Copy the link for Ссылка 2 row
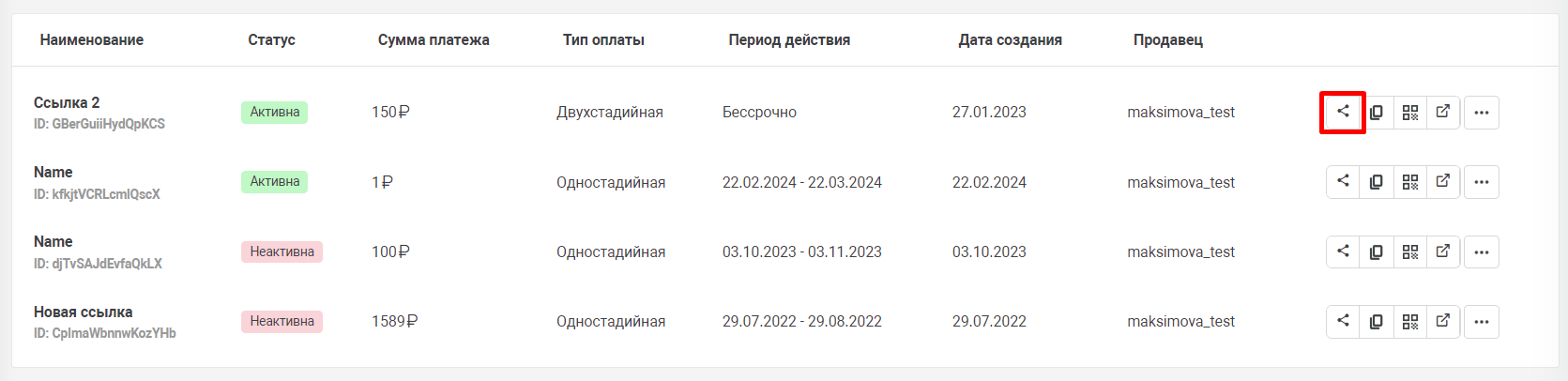The width and height of the screenshot is (1568, 381). coord(1377,112)
